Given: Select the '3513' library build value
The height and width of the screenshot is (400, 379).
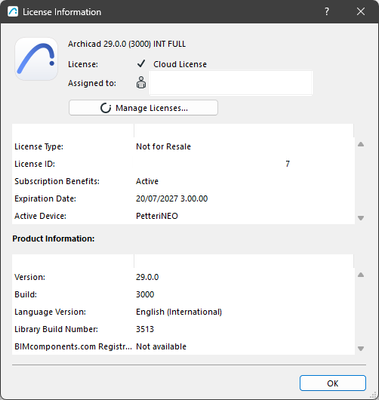Looking at the screenshot, I should [145, 329].
